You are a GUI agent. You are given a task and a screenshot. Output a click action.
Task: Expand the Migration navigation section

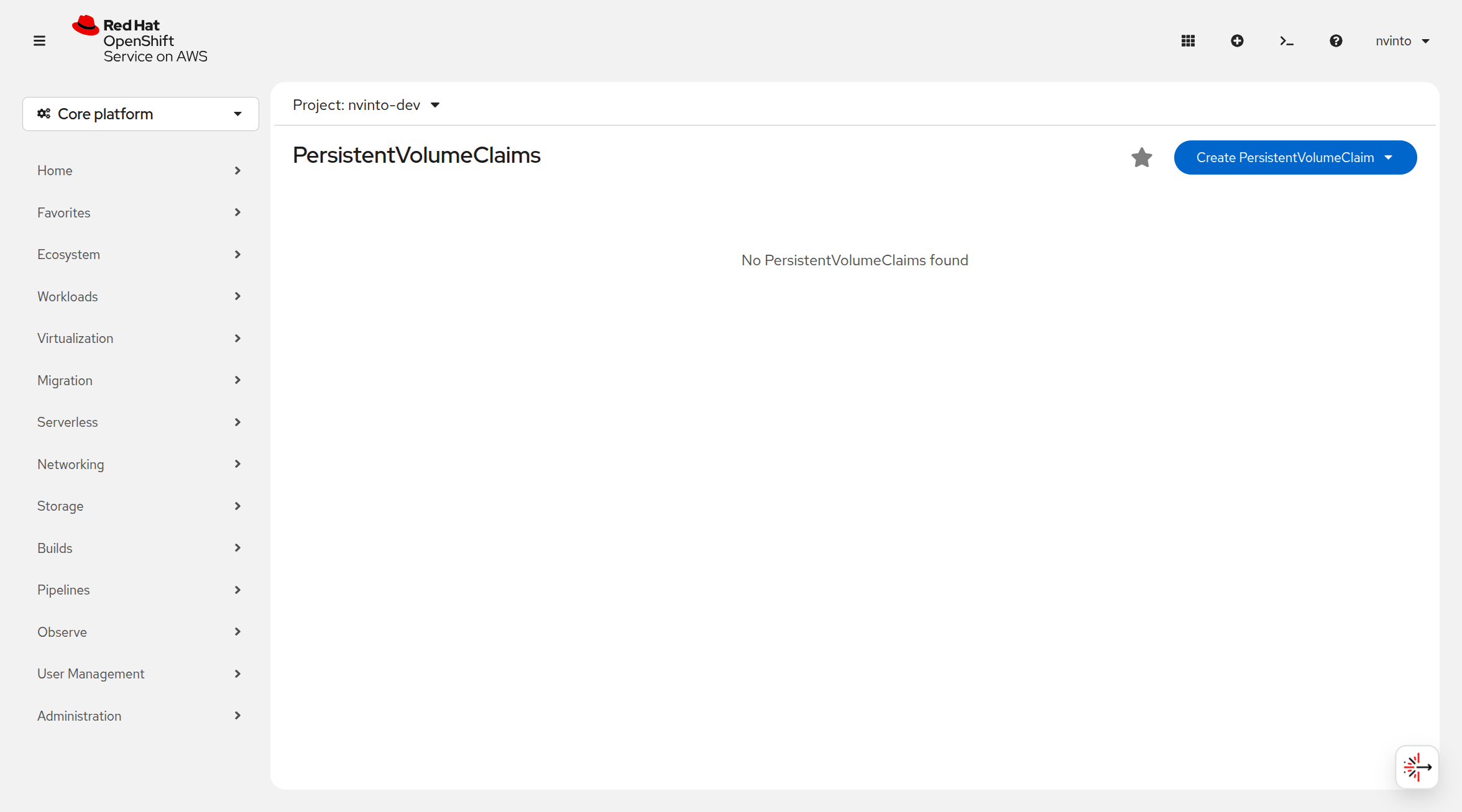[140, 380]
